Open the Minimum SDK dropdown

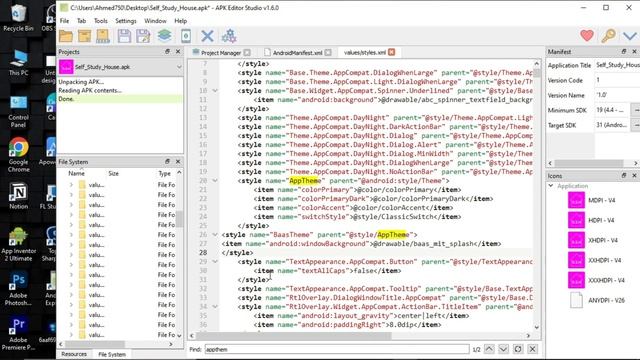click(x=636, y=110)
